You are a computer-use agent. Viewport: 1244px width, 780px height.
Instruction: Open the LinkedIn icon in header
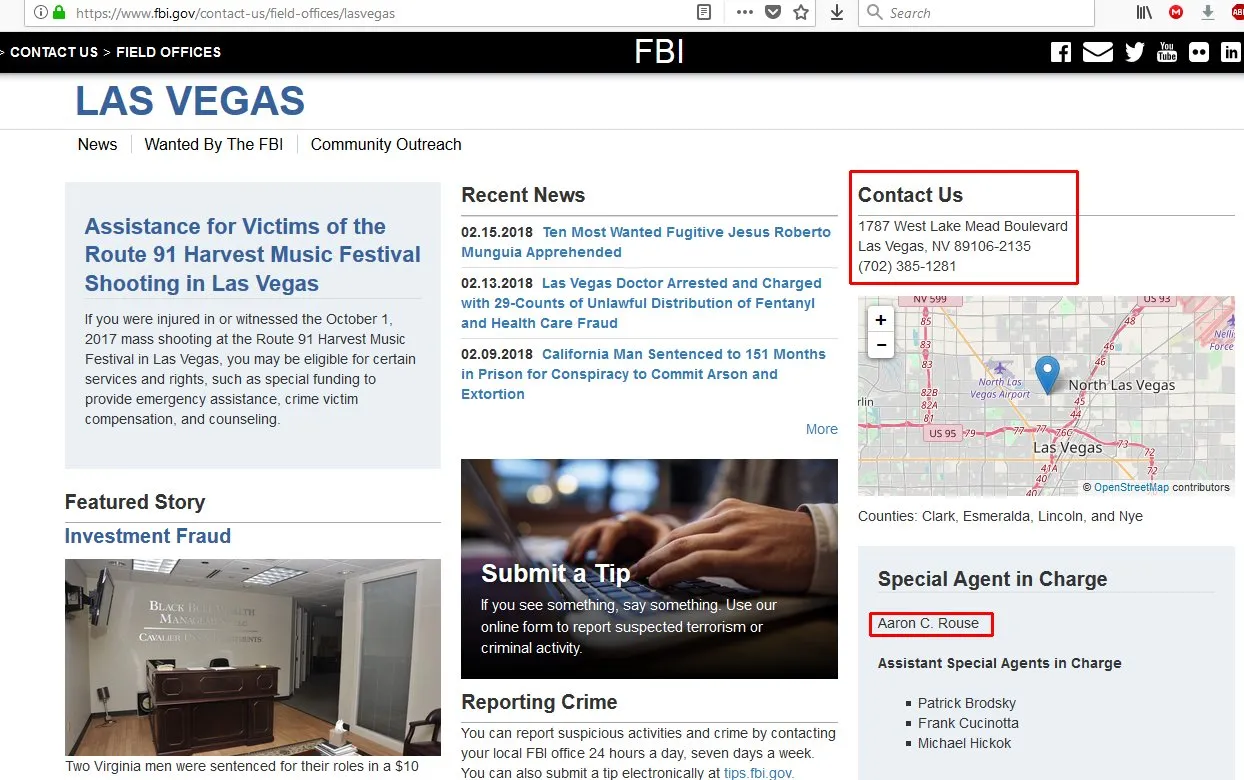[1232, 52]
